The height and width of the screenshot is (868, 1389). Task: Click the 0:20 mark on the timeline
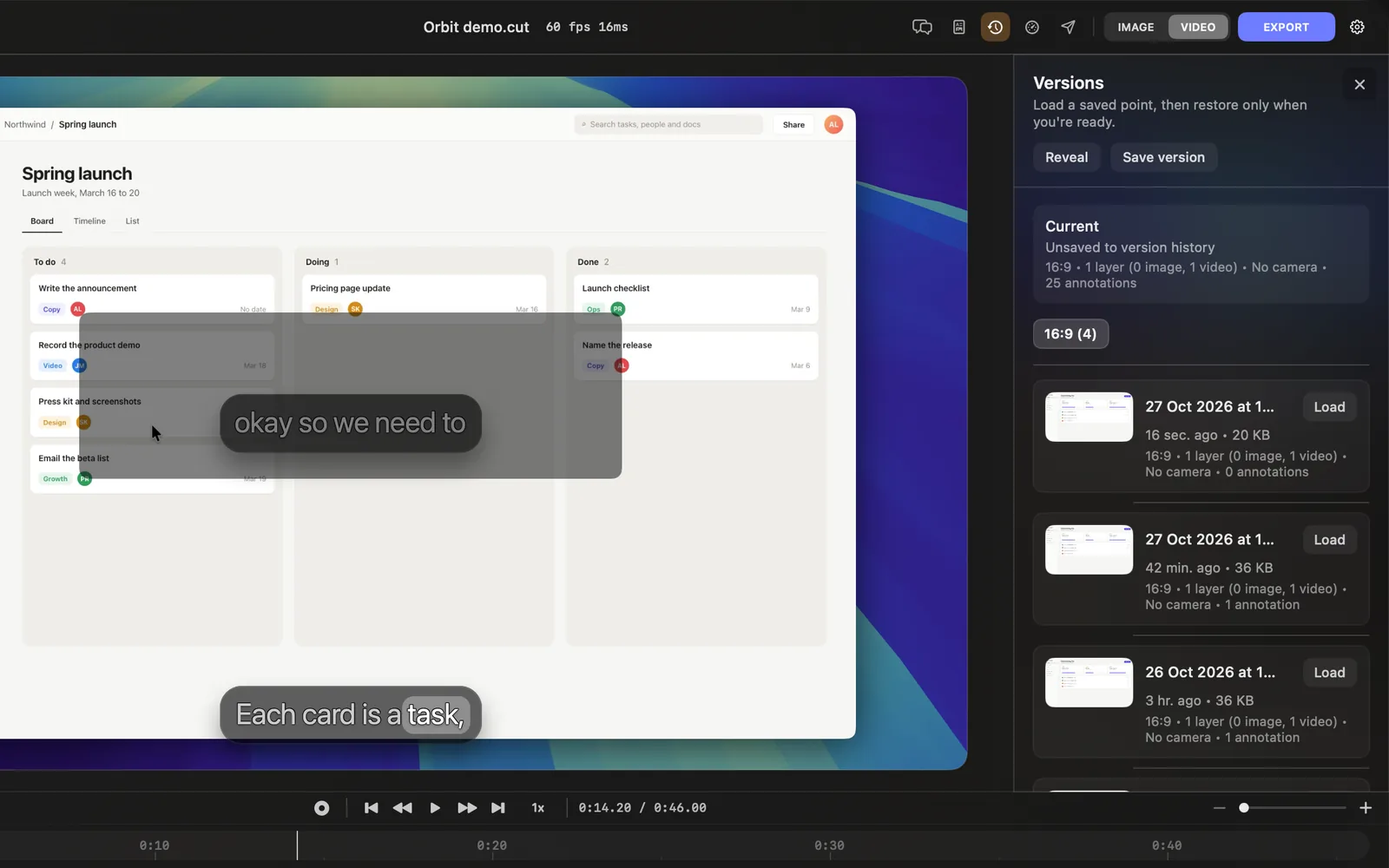pos(492,845)
